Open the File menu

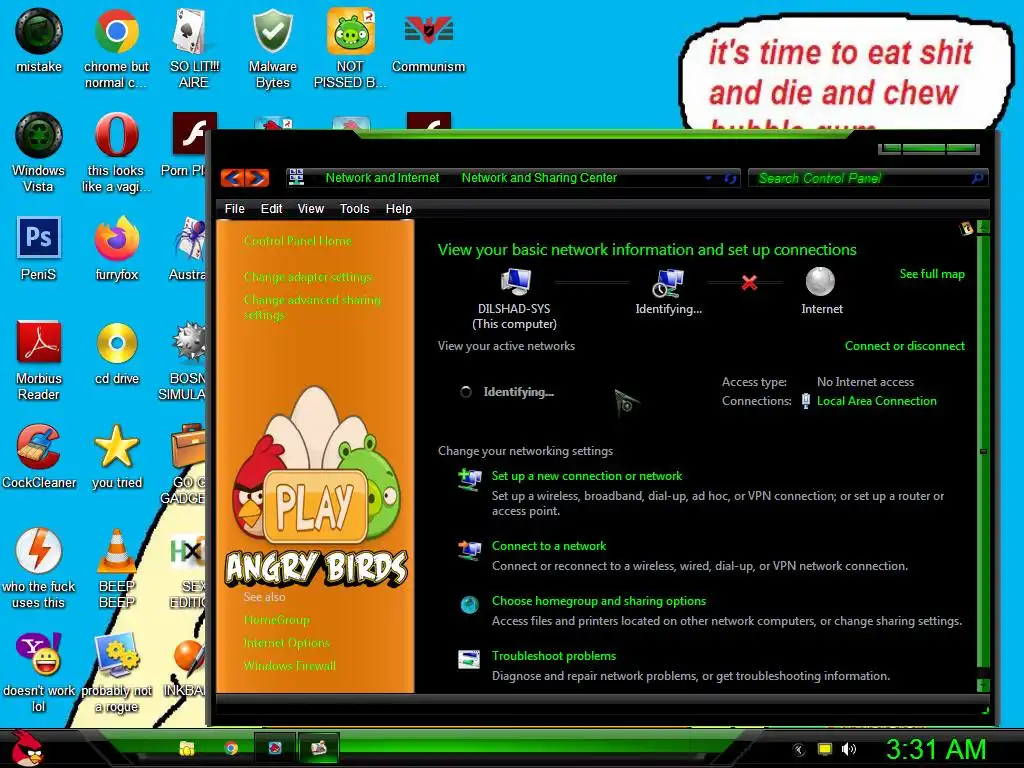[x=234, y=208]
